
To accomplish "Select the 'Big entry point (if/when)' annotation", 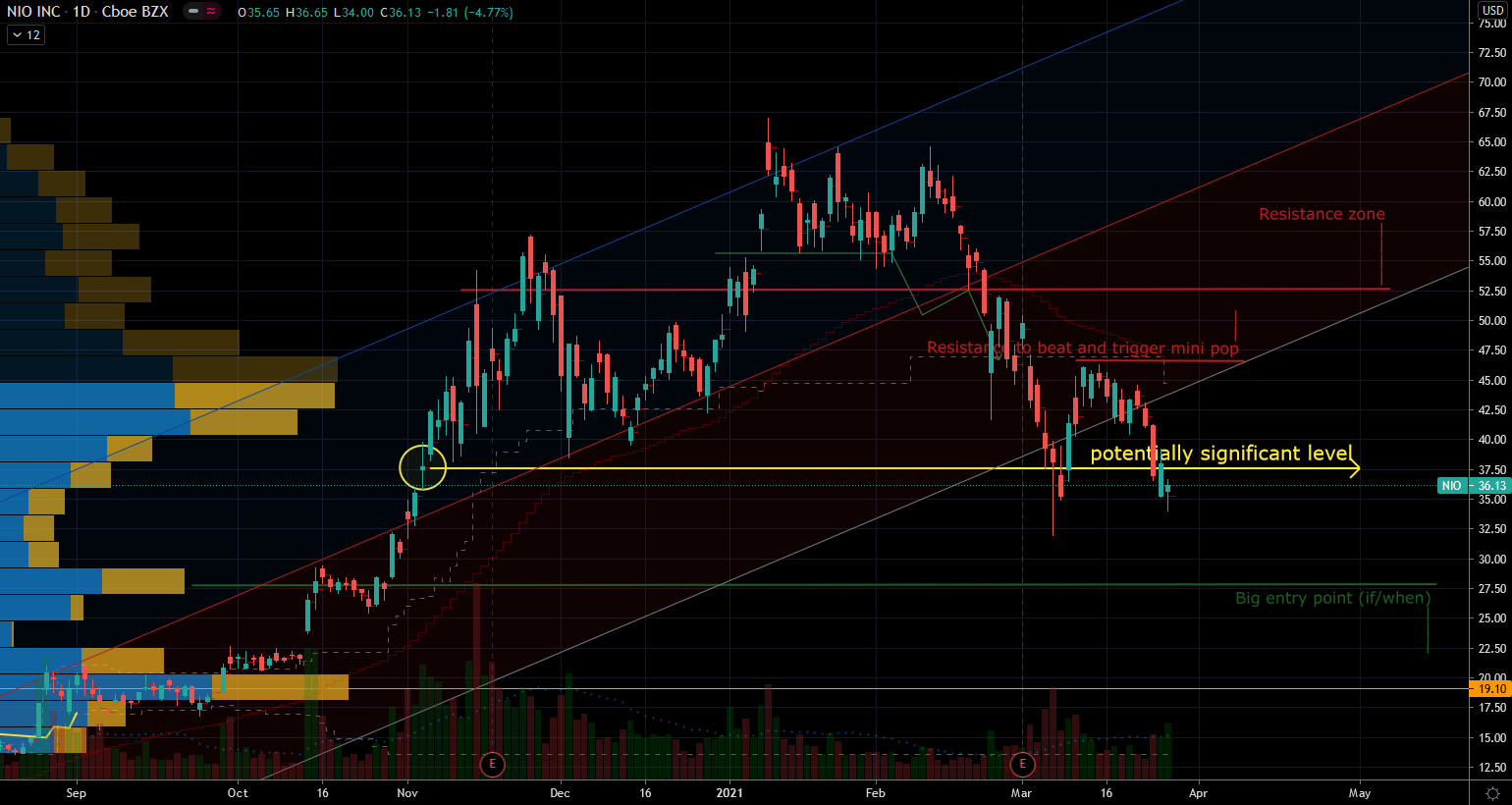I will pyautogui.click(x=1332, y=598).
